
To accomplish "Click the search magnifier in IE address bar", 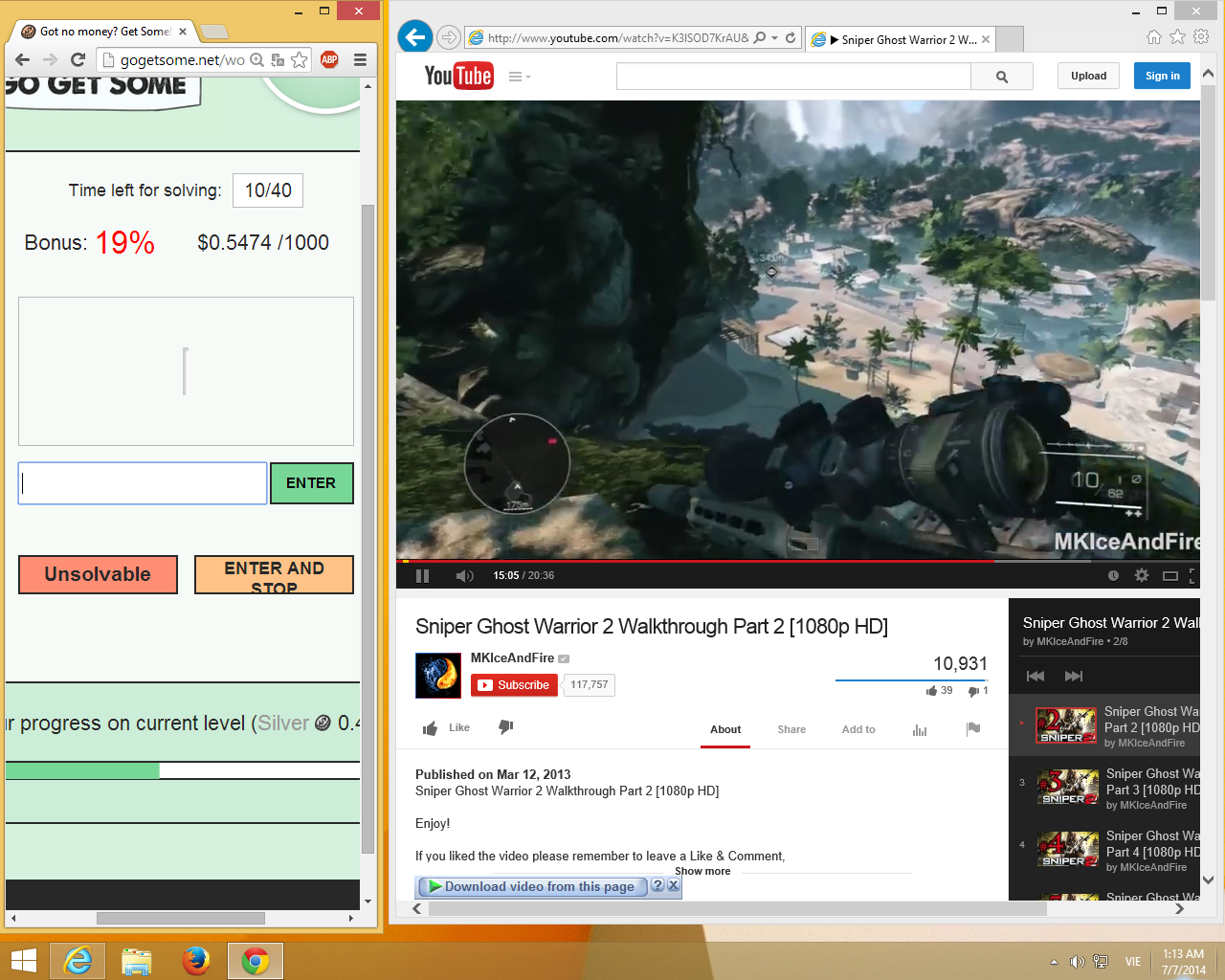I will coord(760,38).
